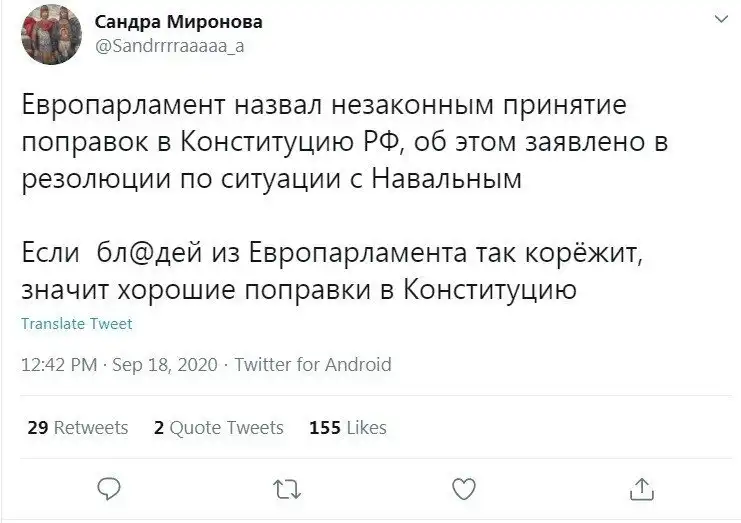Click the Translate Tweet link
Image resolution: width=741 pixels, height=523 pixels.
click(76, 324)
